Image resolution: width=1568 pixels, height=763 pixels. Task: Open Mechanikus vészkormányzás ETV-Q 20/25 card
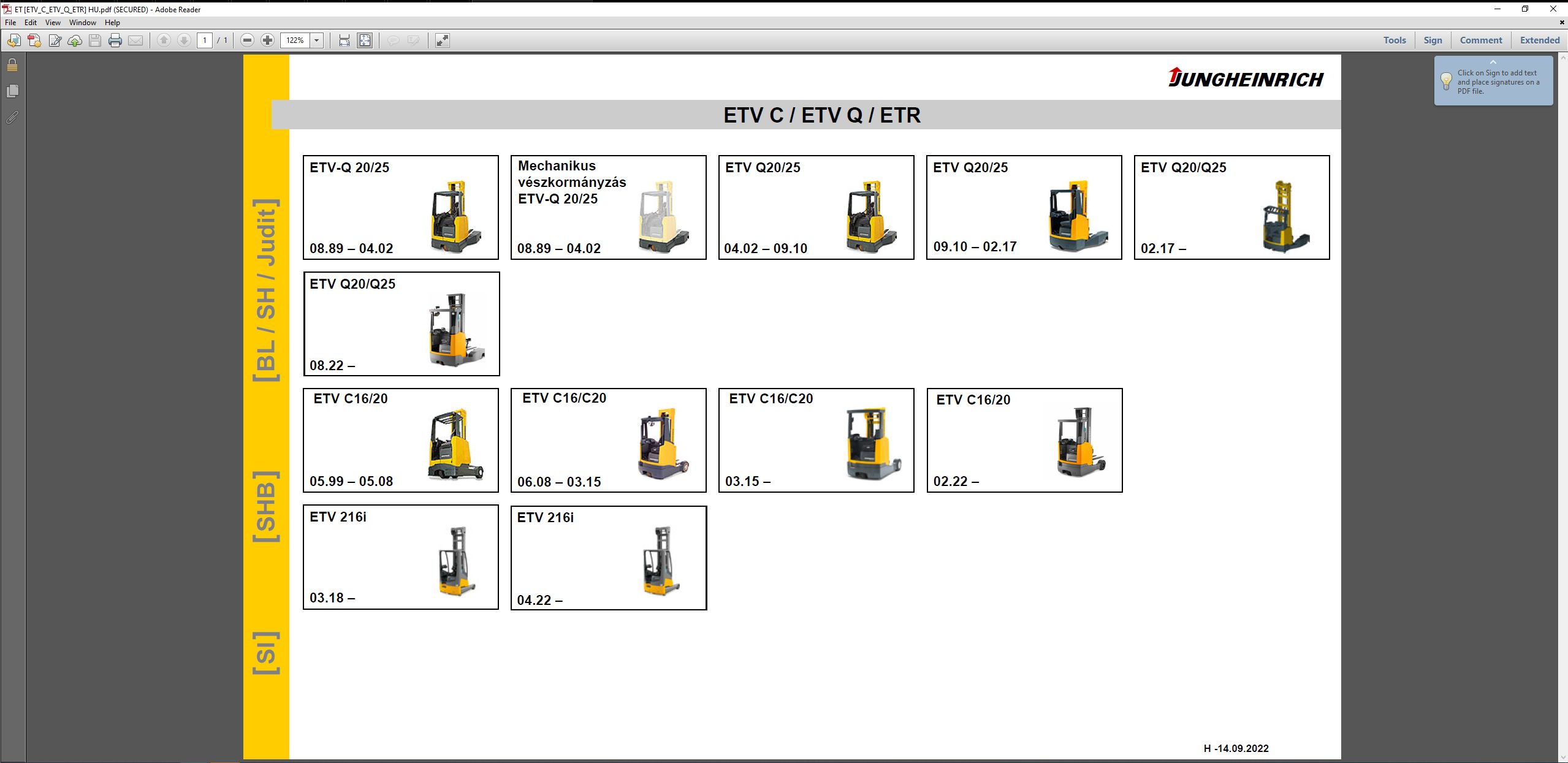coord(609,207)
